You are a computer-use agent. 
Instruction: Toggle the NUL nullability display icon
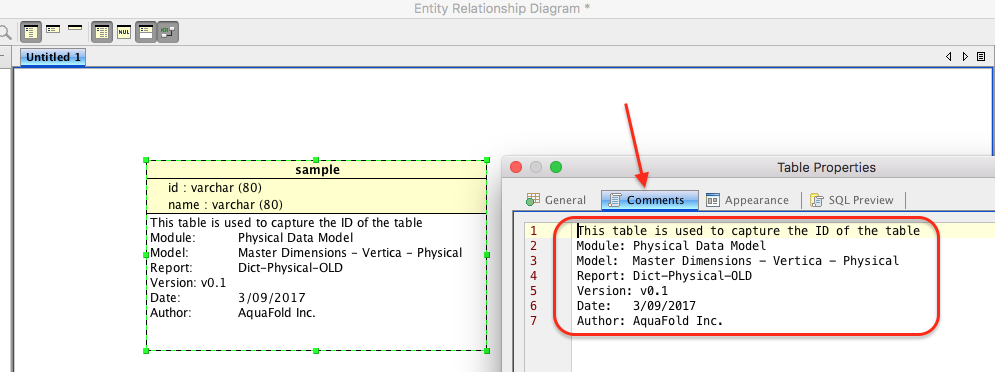(124, 31)
